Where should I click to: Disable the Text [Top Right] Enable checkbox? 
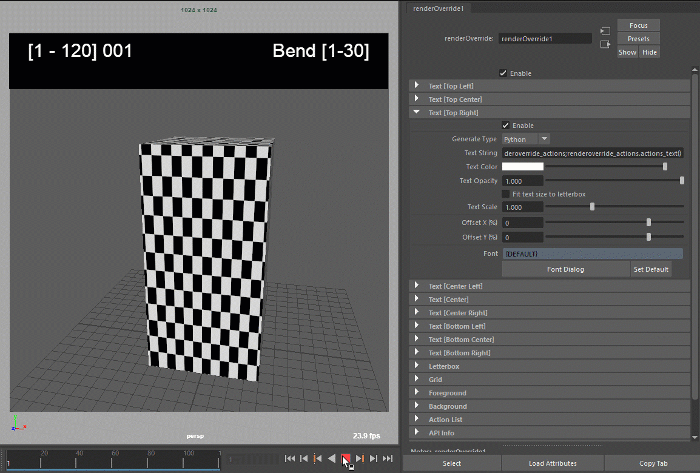(505, 125)
